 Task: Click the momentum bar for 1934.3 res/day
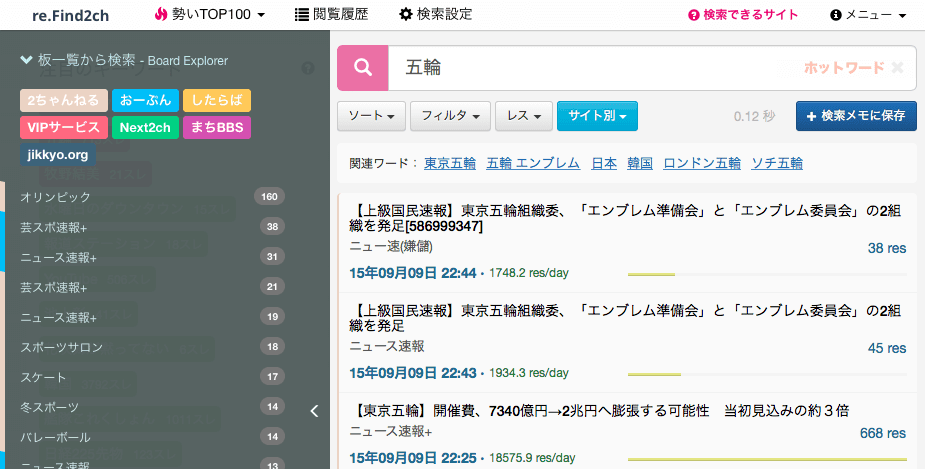pyautogui.click(x=767, y=374)
